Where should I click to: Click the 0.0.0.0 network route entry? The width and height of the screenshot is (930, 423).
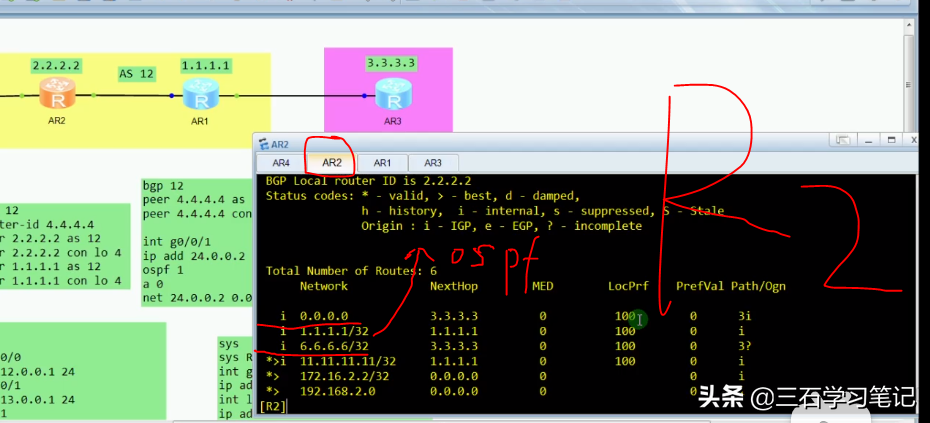[x=324, y=316]
